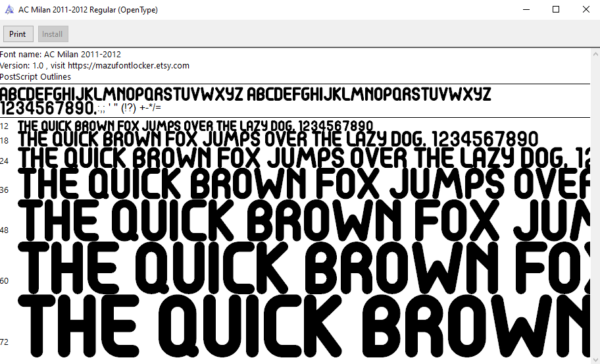Click the scrollbar up arrow
The height and width of the screenshot is (364, 600).
(x=596, y=53)
